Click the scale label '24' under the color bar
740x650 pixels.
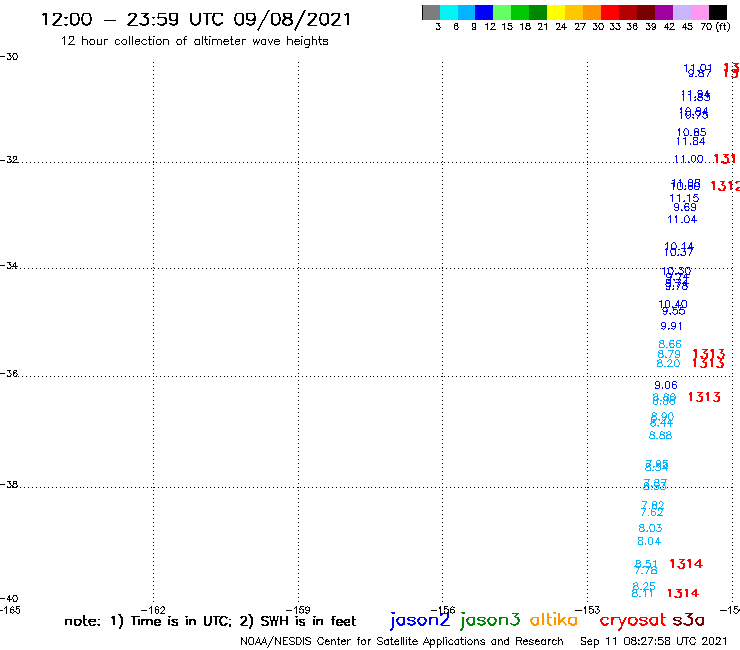tap(561, 27)
